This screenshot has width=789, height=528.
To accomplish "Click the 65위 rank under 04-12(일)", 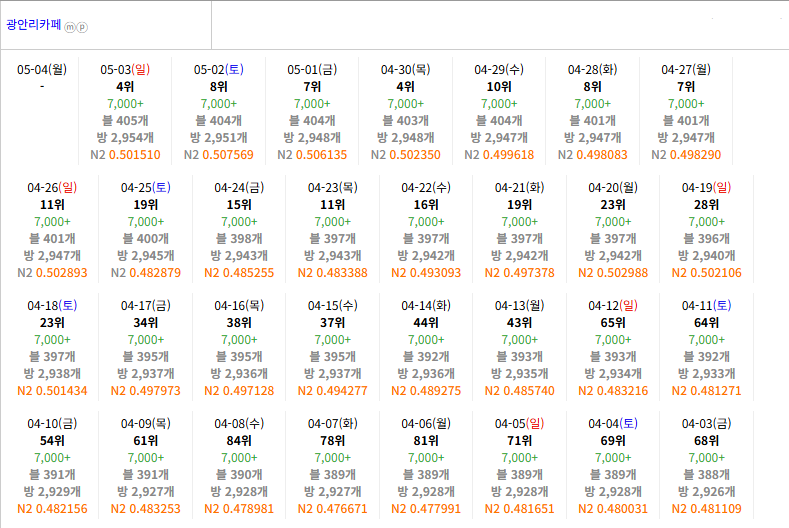I will point(613,323).
